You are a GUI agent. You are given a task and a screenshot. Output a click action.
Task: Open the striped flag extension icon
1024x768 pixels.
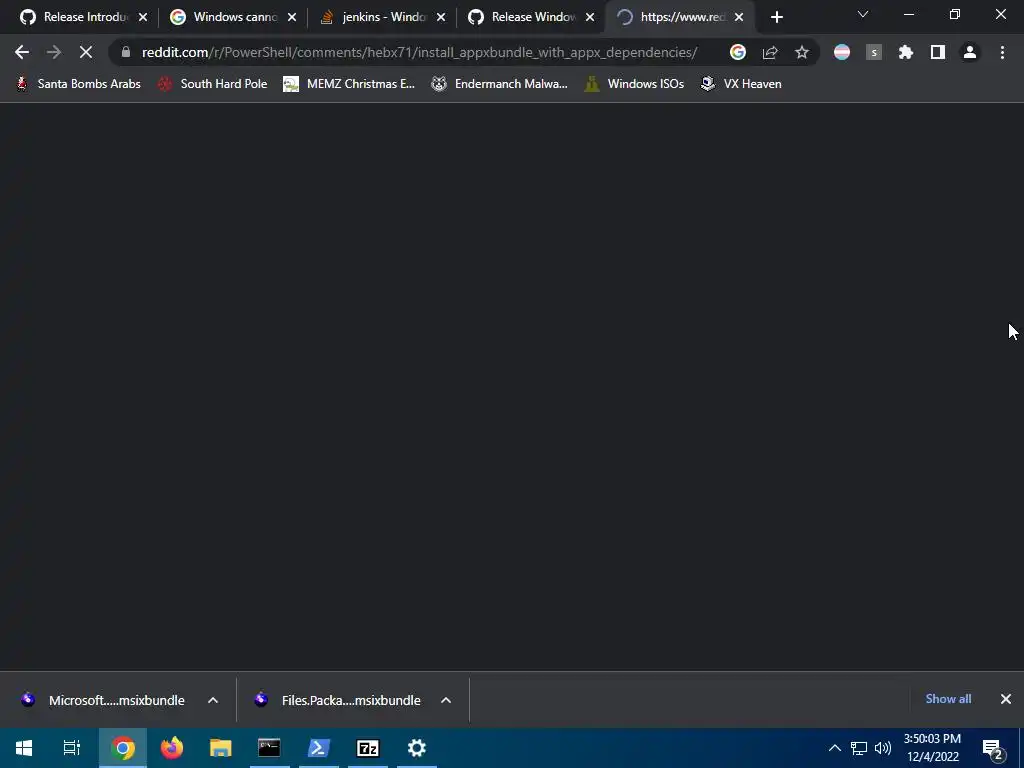click(842, 52)
